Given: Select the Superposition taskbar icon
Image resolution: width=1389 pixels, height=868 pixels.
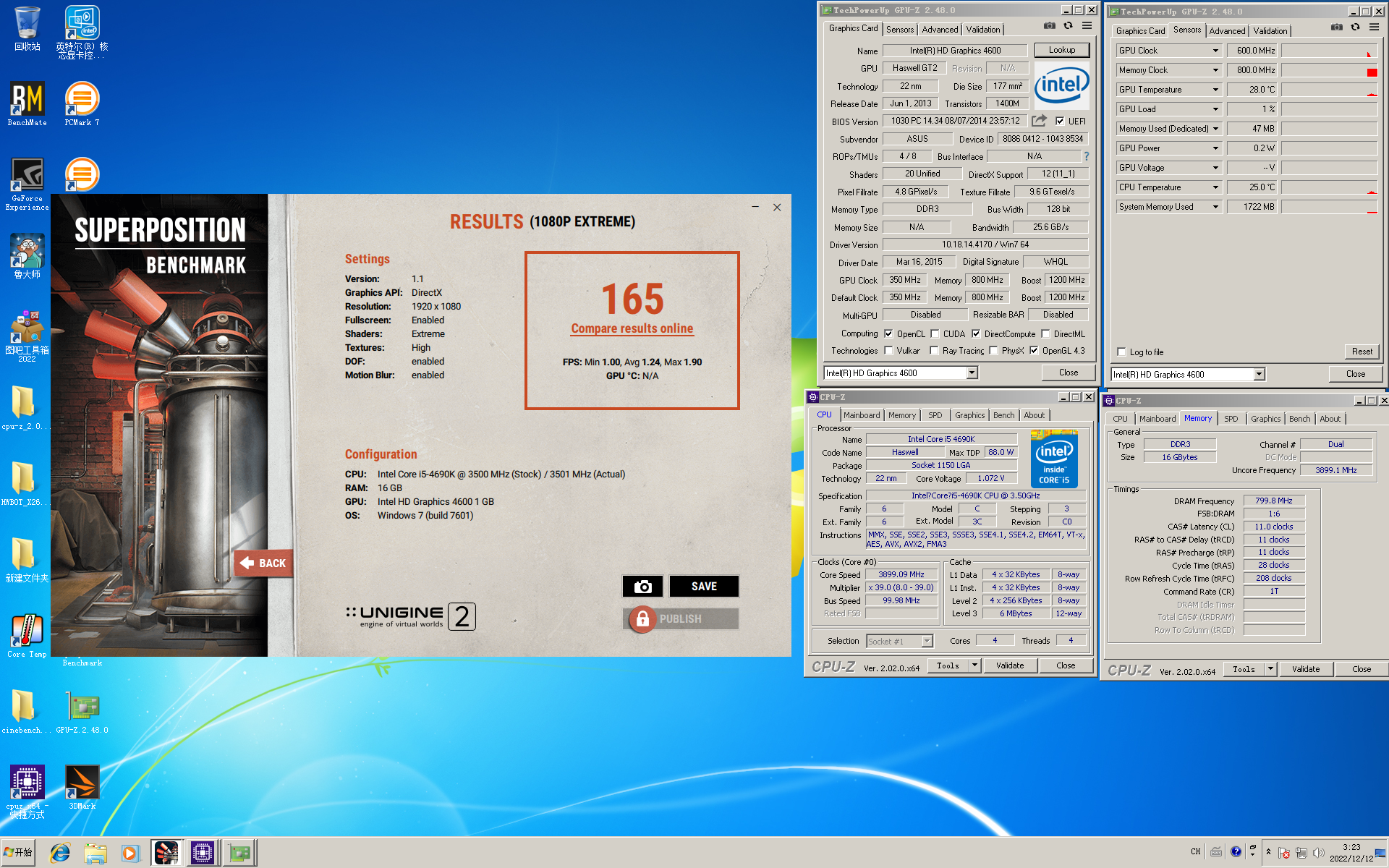Looking at the screenshot, I should pyautogui.click(x=166, y=854).
